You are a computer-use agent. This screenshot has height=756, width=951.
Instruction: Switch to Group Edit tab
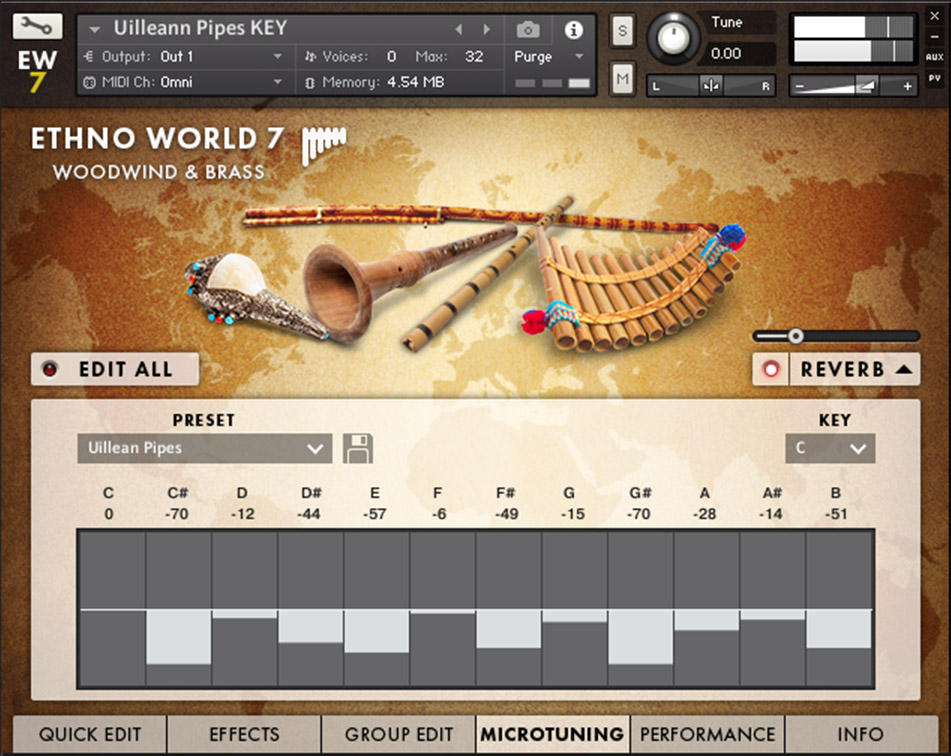(x=398, y=734)
